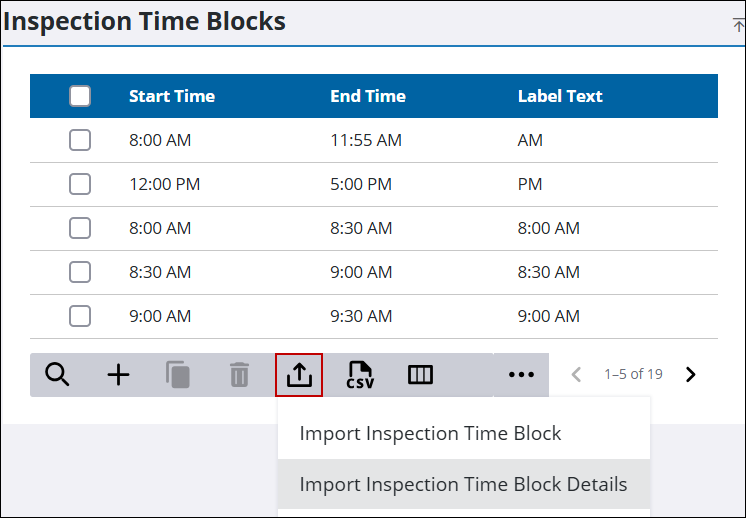This screenshot has height=518, width=746.
Task: Click the search magnifier icon in toolbar
Action: pyautogui.click(x=58, y=375)
